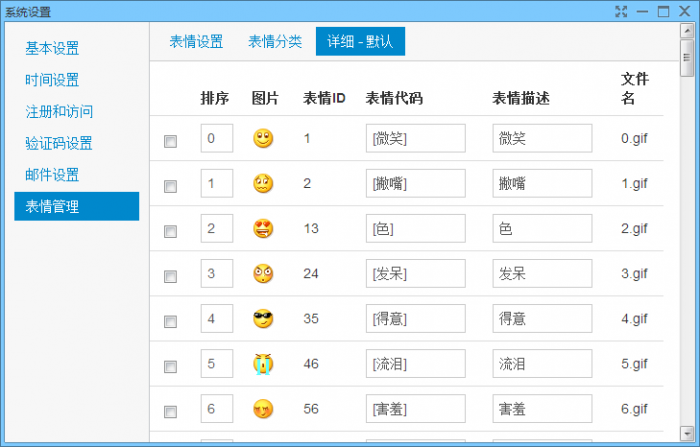Click the 表情ID value 46
700x447 pixels.
(311, 364)
